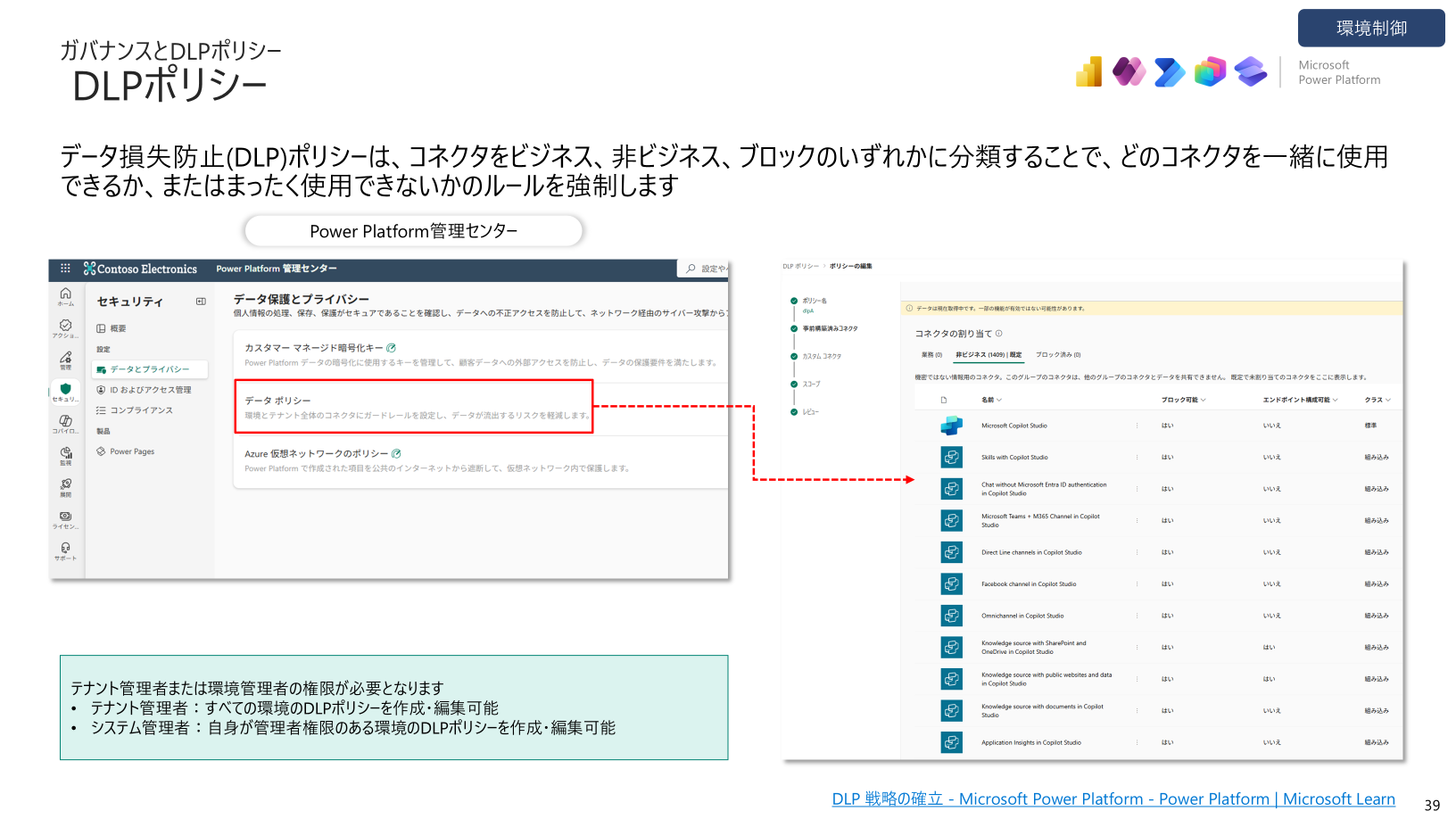The height and width of the screenshot is (819, 1456).
Task: Click Microsoft Copilot Studio connector icon
Action: [x=952, y=426]
